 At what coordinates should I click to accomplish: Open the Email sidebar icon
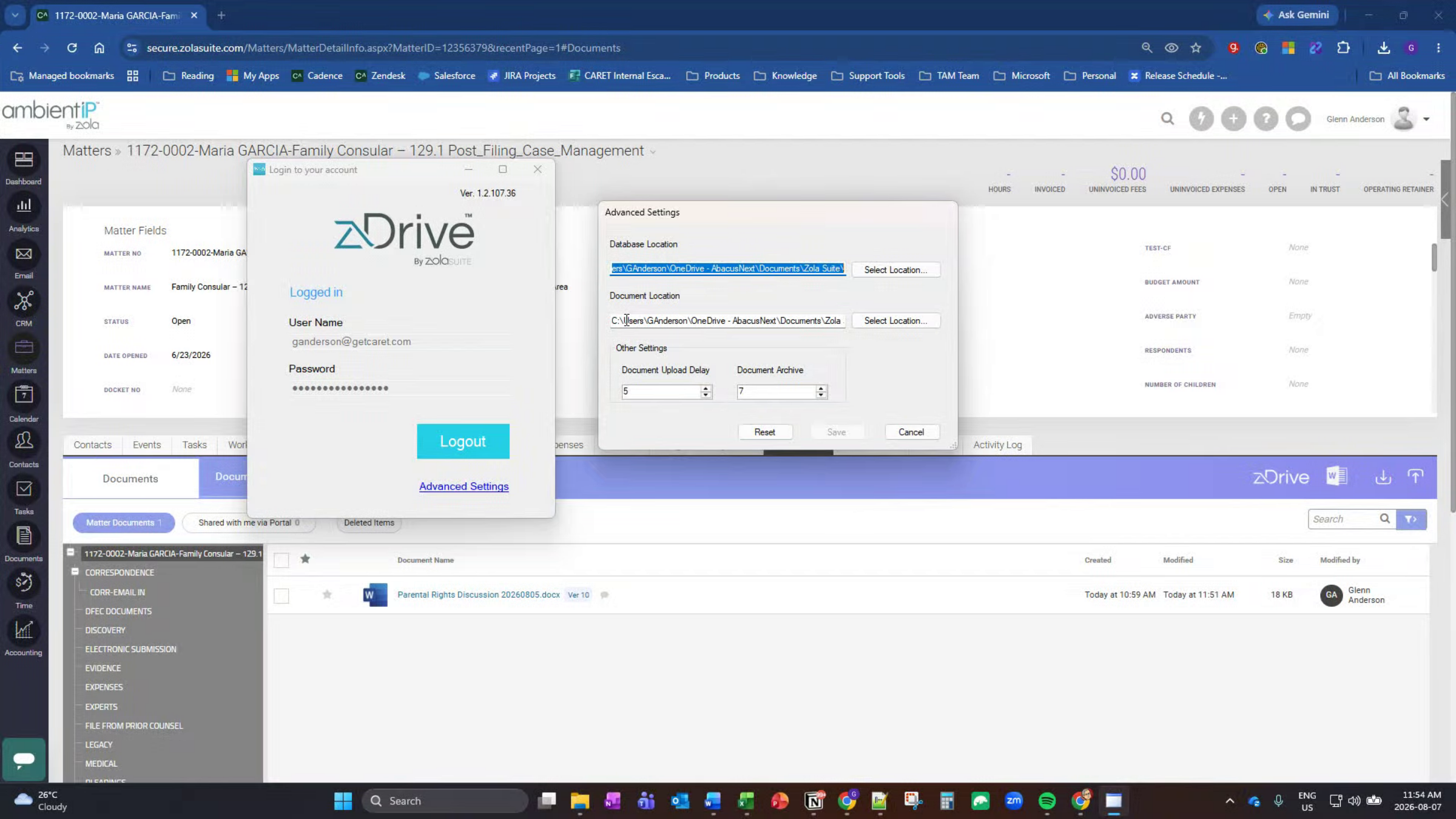pos(24,254)
